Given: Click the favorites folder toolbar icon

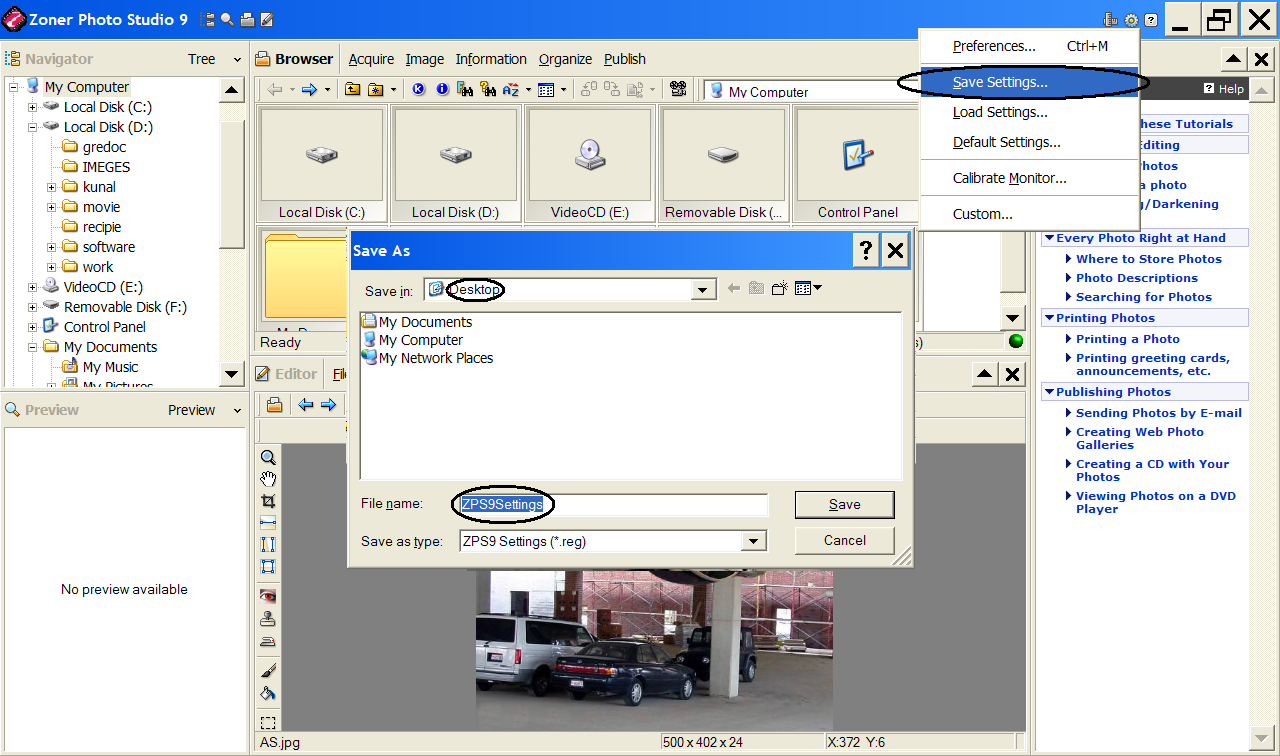Looking at the screenshot, I should pyautogui.click(x=376, y=90).
